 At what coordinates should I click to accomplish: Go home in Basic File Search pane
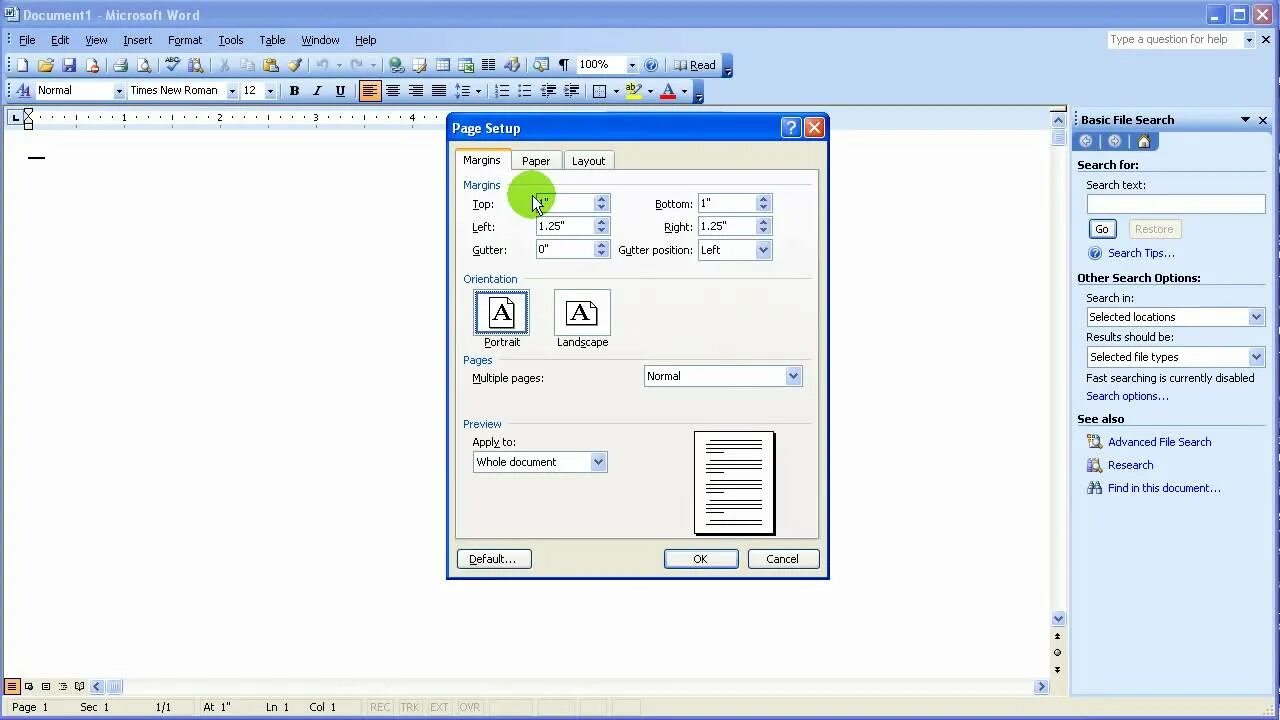[x=1144, y=141]
